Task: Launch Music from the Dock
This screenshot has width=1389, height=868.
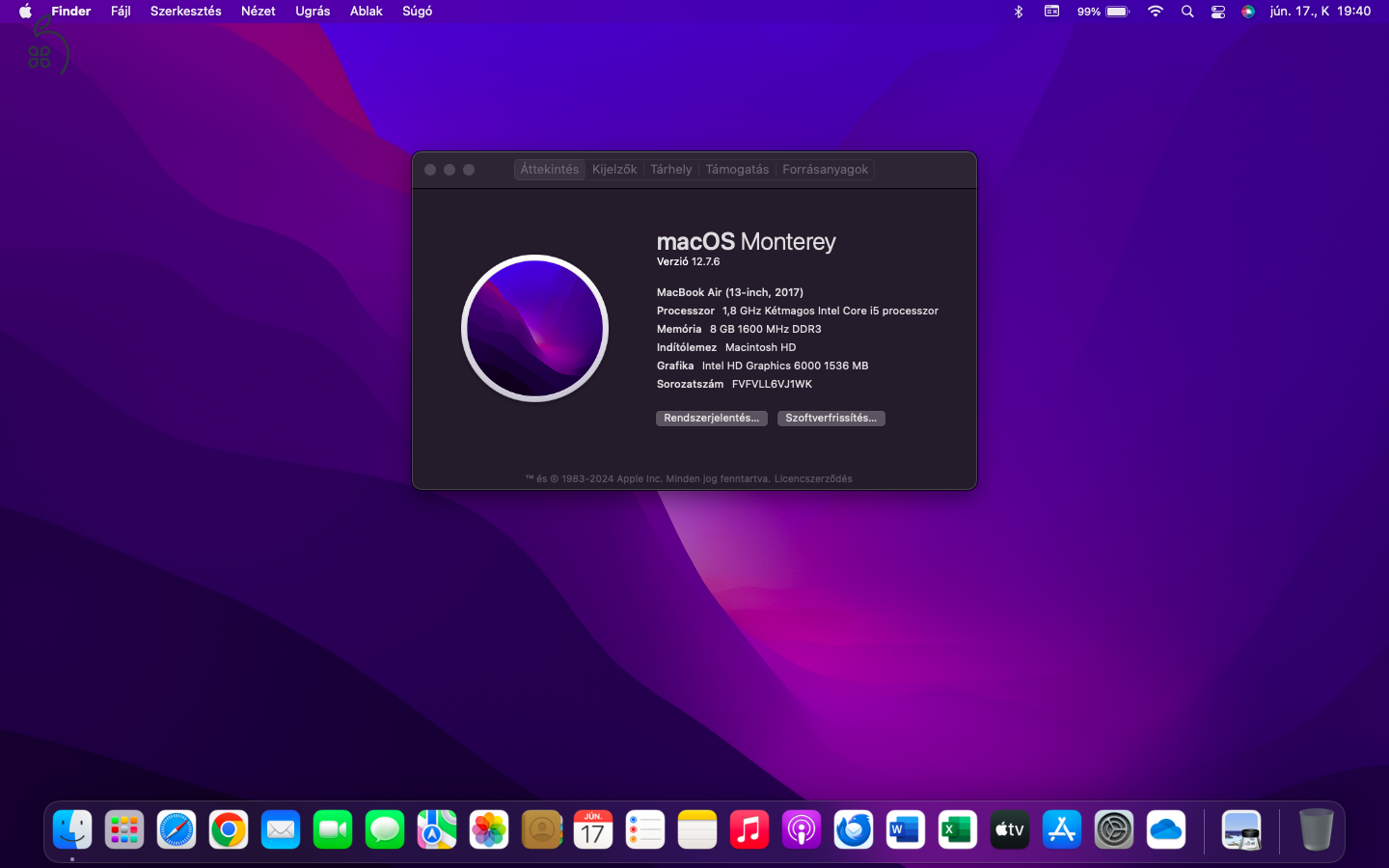Action: point(749,829)
